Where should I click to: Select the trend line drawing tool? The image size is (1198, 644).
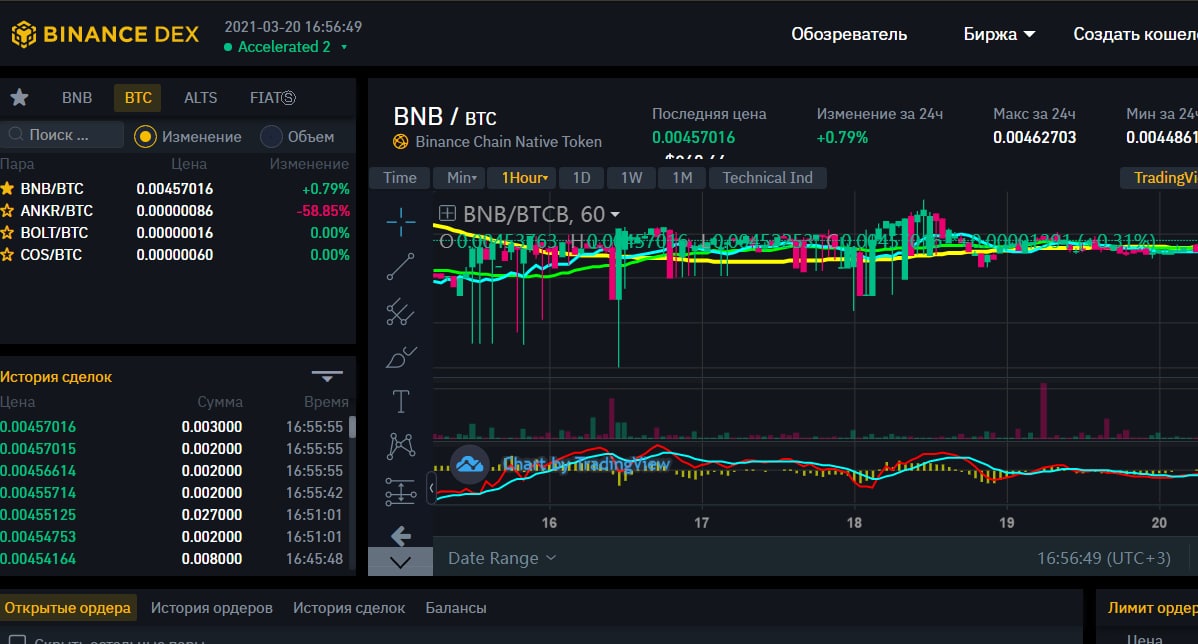click(400, 267)
